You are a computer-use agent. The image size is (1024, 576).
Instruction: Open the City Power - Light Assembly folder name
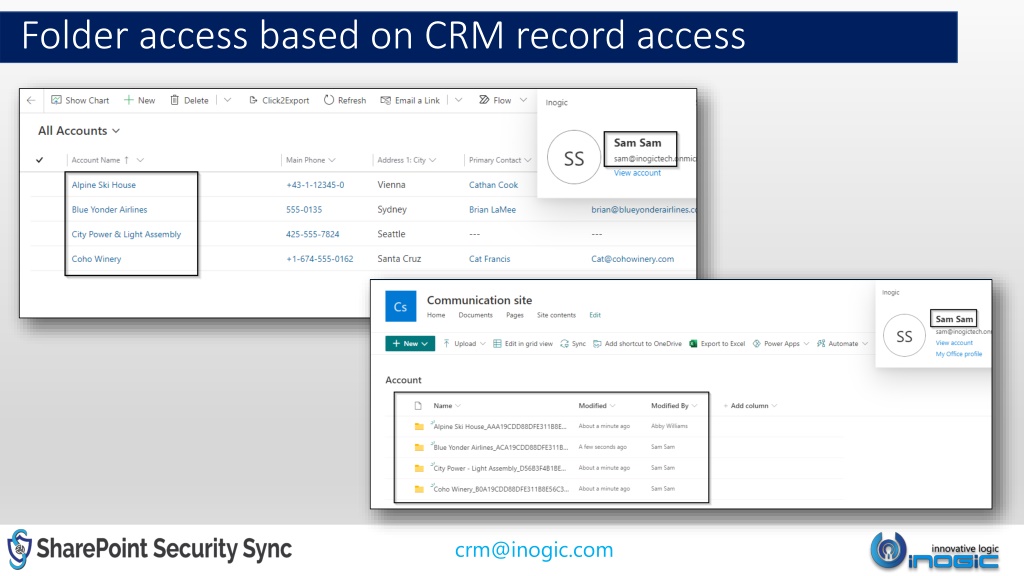(x=500, y=468)
